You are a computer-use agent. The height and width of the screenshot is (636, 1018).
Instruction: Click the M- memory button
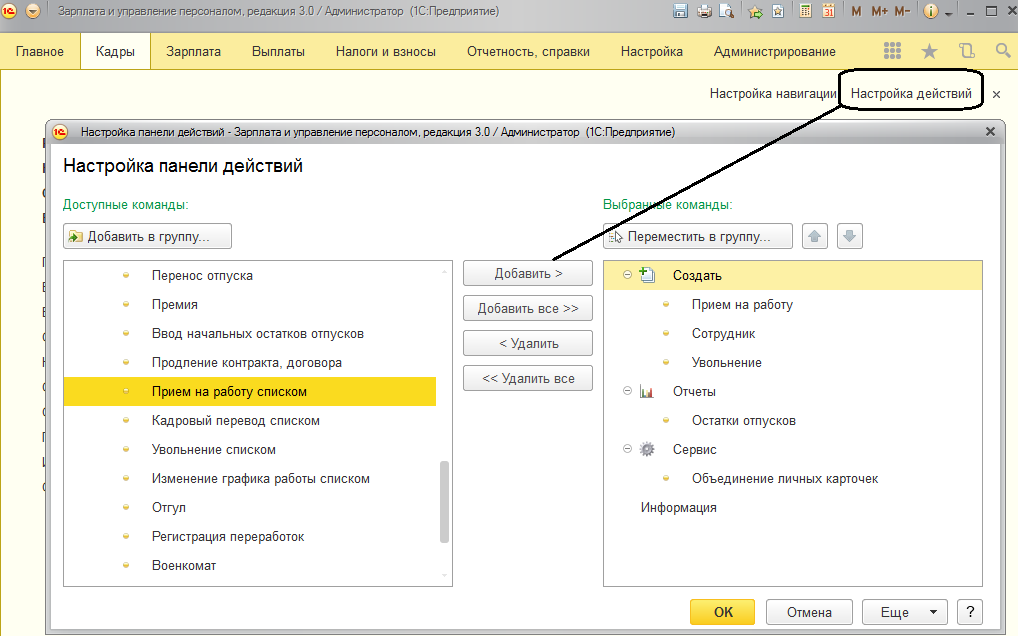coord(902,11)
